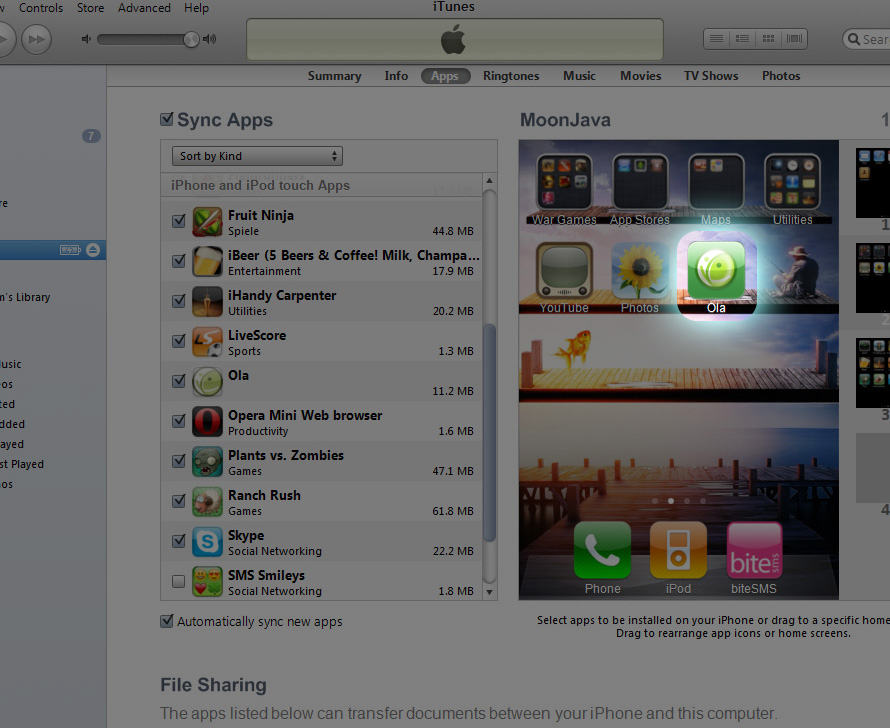Click apps list scroll down arrow

[489, 592]
